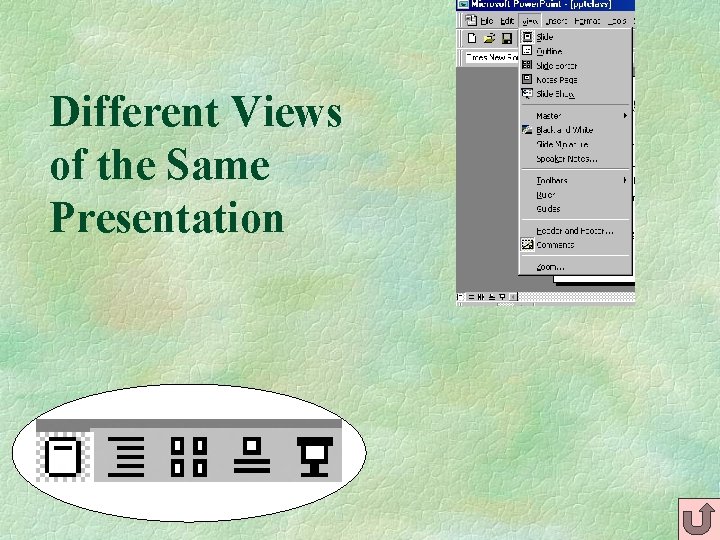The width and height of the screenshot is (720, 540).
Task: Open the Format menu
Action: pyautogui.click(x=587, y=21)
